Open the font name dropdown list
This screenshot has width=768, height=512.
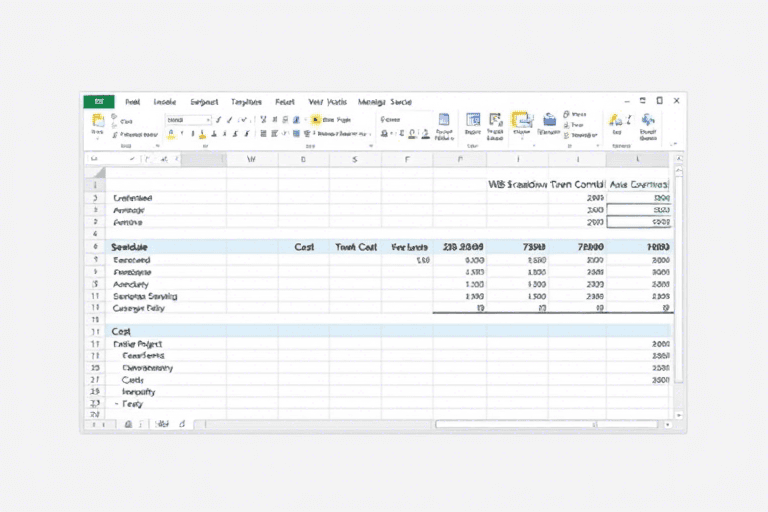[x=206, y=119]
